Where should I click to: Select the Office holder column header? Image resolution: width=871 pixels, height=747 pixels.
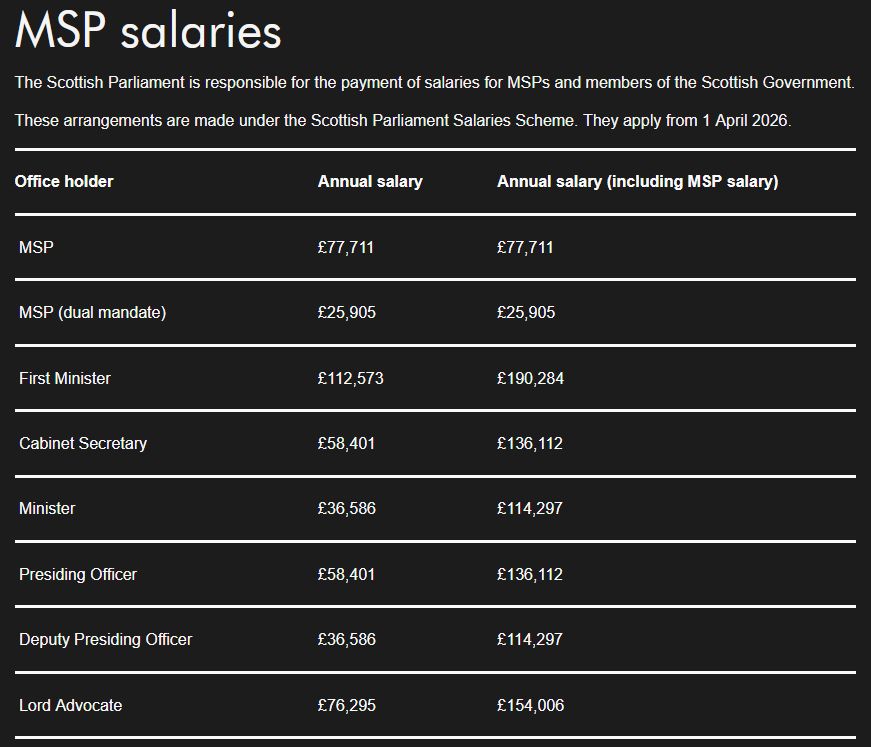coord(64,182)
